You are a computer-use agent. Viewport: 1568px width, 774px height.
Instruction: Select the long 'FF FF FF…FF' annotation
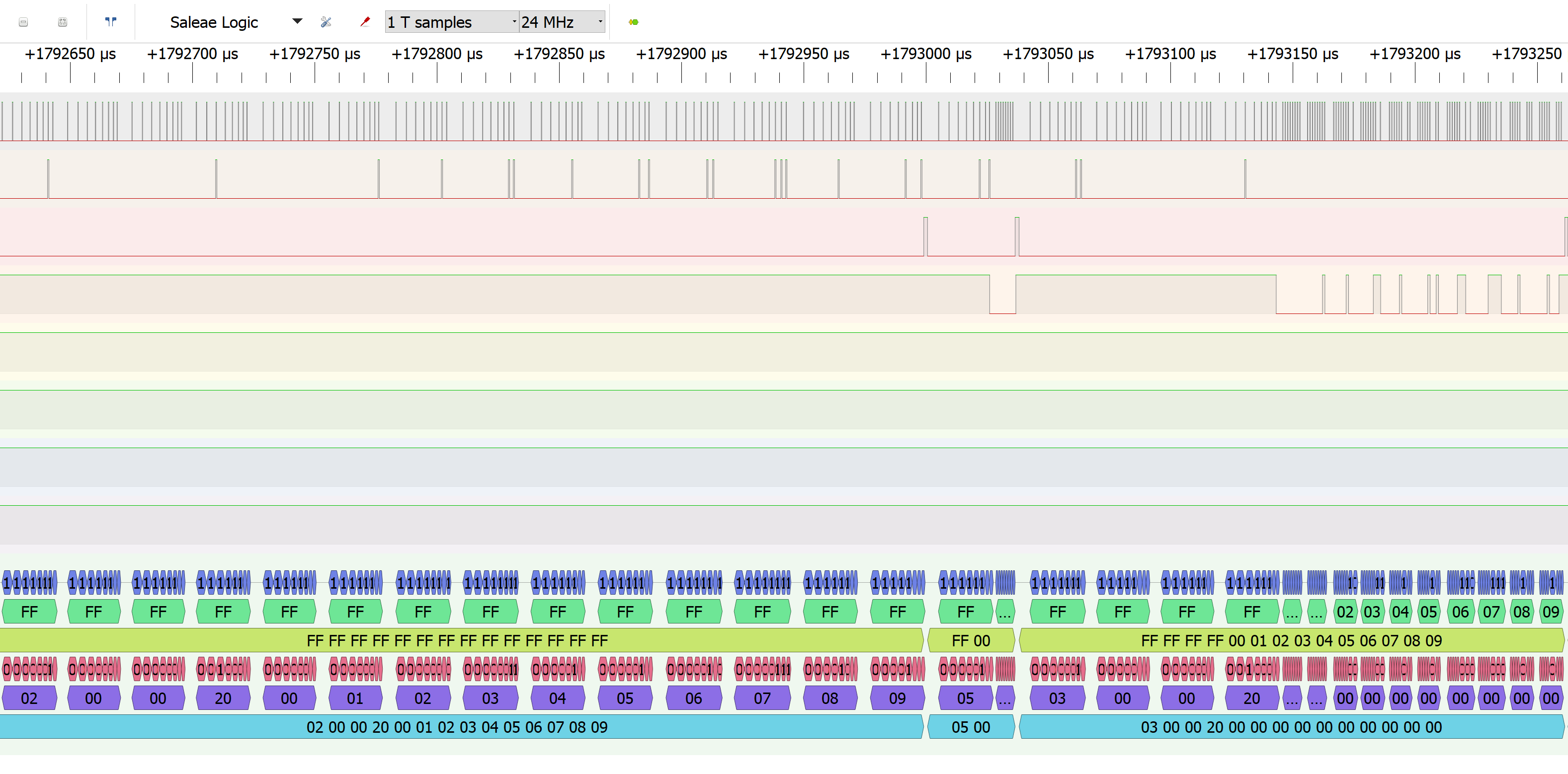pos(461,641)
